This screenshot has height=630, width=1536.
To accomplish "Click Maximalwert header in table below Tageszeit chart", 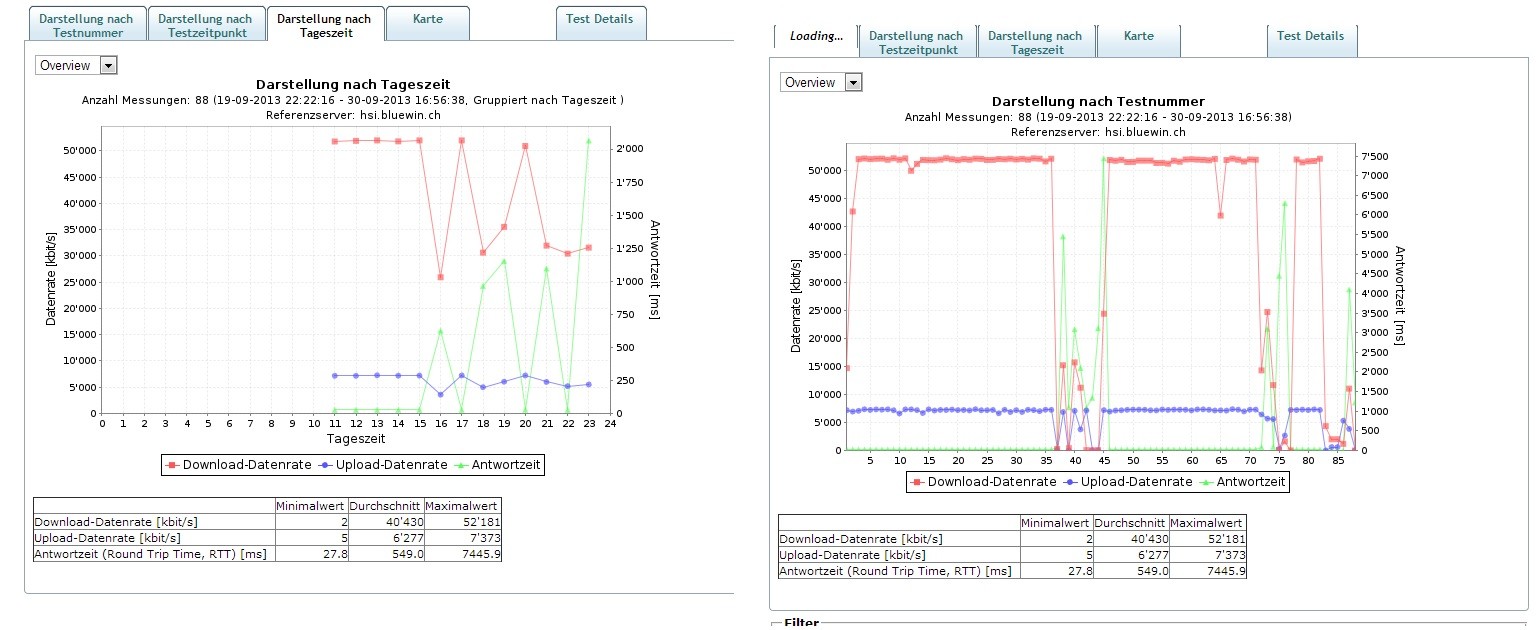I will click(462, 506).
